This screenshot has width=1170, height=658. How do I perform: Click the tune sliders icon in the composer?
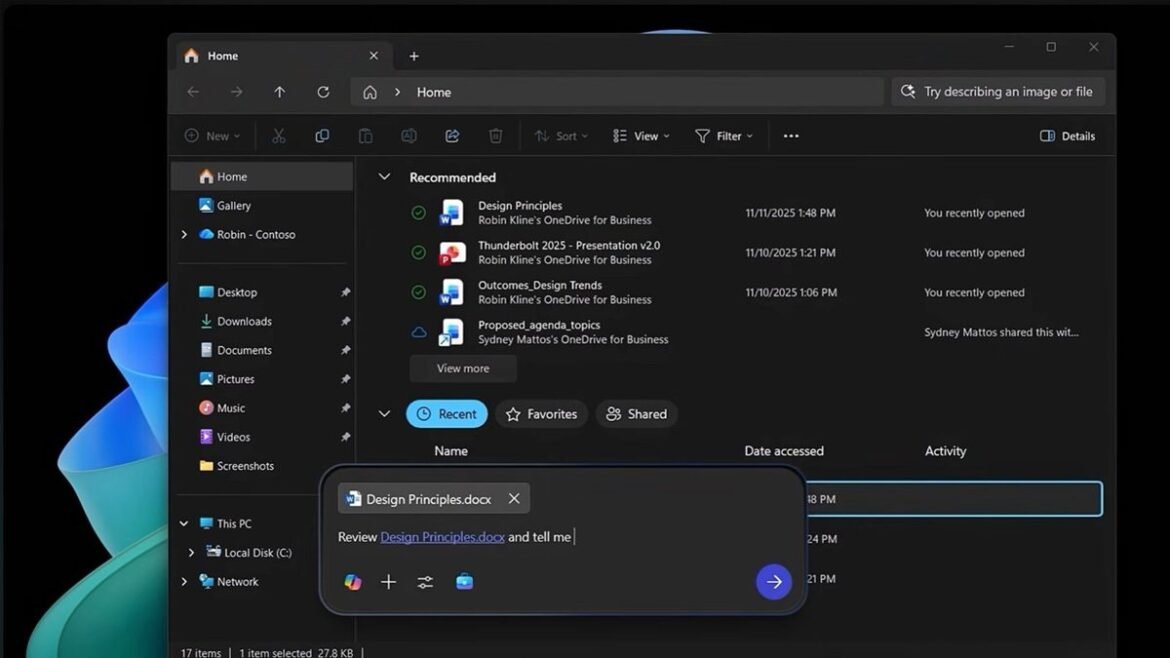point(425,581)
